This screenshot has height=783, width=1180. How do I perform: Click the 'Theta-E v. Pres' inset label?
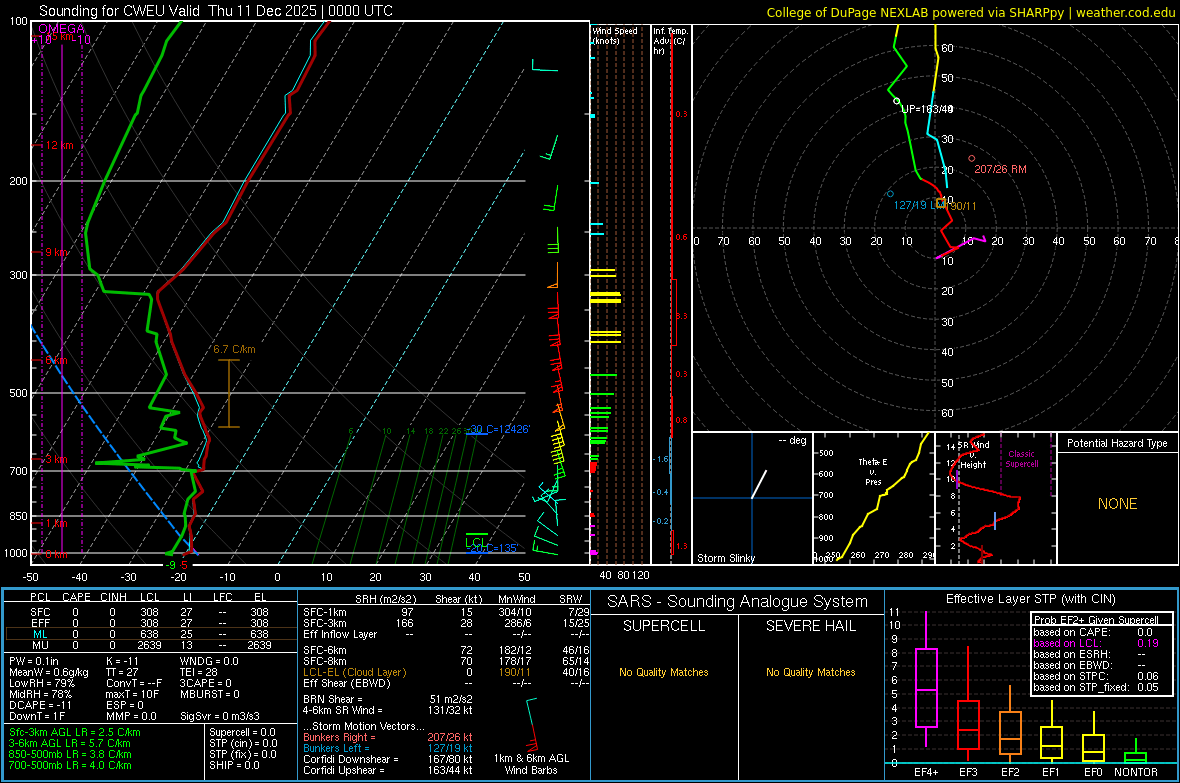pyautogui.click(x=873, y=472)
